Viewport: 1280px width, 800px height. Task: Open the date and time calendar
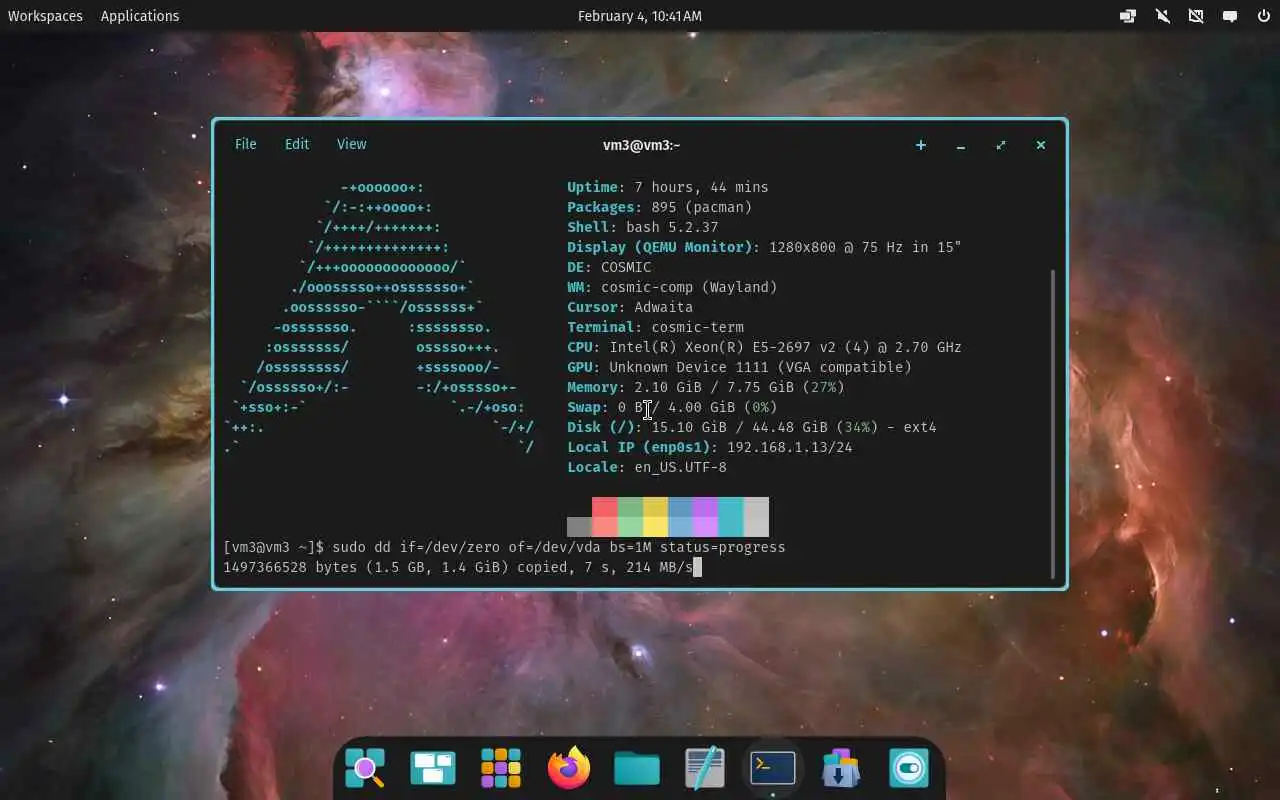tap(640, 16)
